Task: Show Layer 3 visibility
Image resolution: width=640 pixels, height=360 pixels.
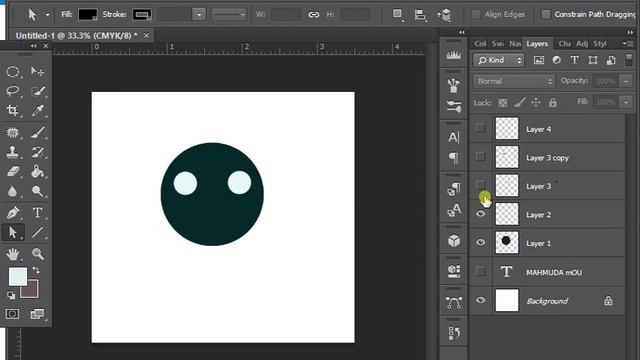Action: tap(480, 184)
